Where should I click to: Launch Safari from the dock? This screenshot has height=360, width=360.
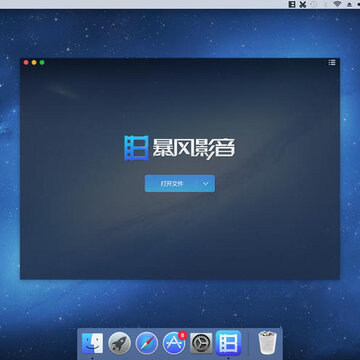(147, 343)
